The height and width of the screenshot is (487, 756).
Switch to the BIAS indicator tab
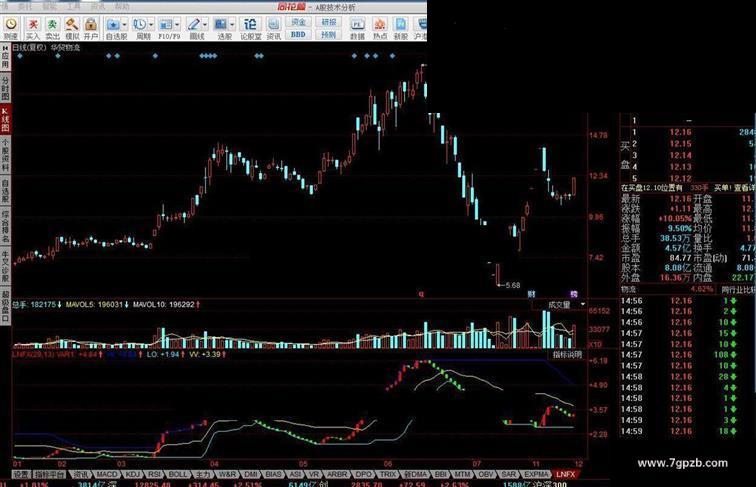click(273, 474)
